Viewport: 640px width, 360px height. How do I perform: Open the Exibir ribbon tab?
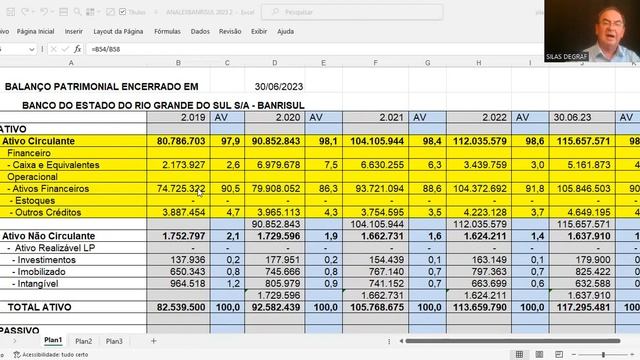point(259,31)
